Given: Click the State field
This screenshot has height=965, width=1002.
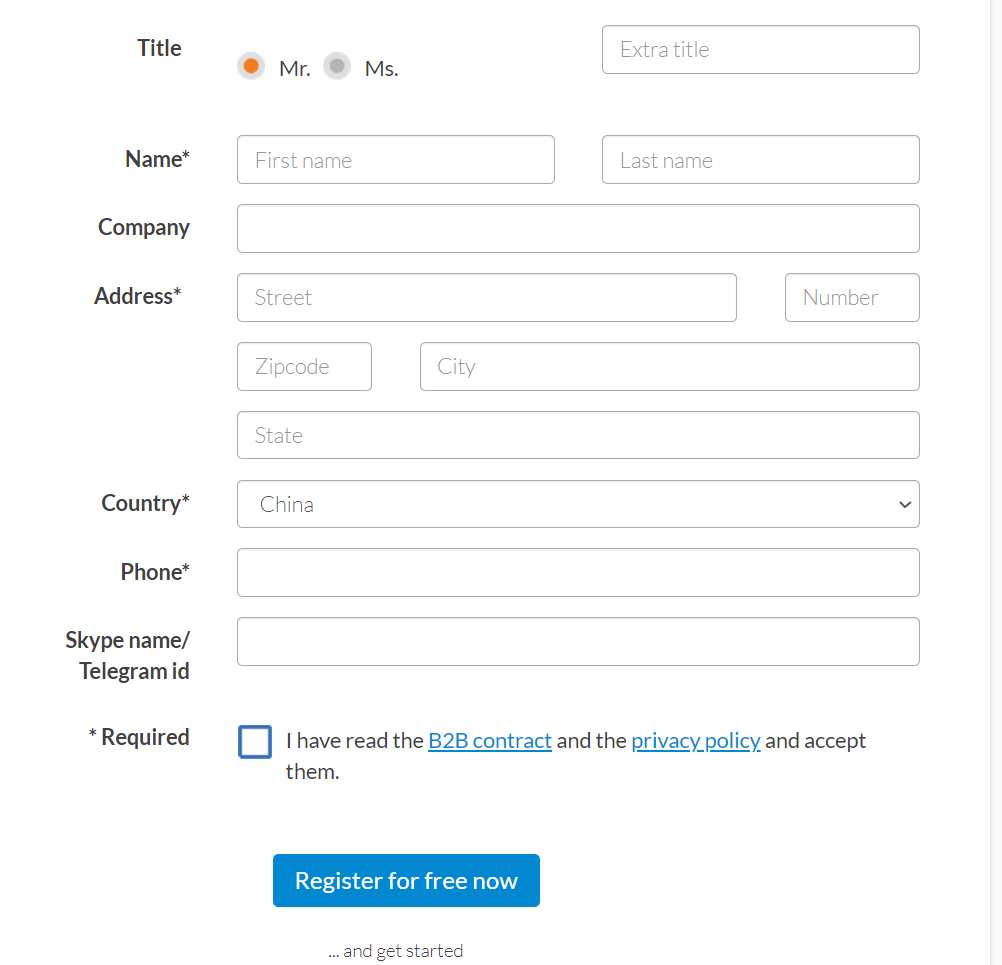Looking at the screenshot, I should (x=577, y=436).
